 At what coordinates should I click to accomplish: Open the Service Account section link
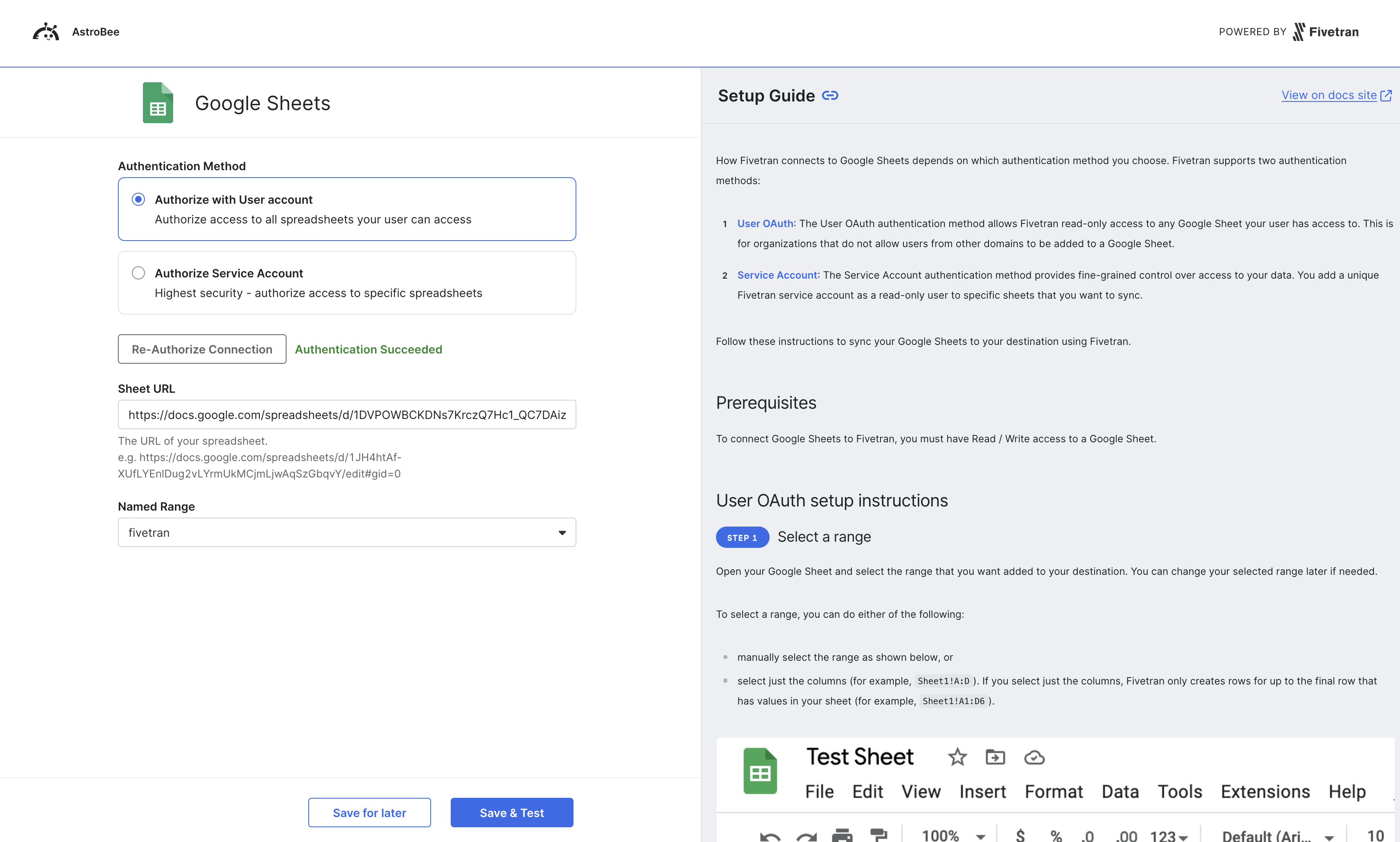pos(777,275)
